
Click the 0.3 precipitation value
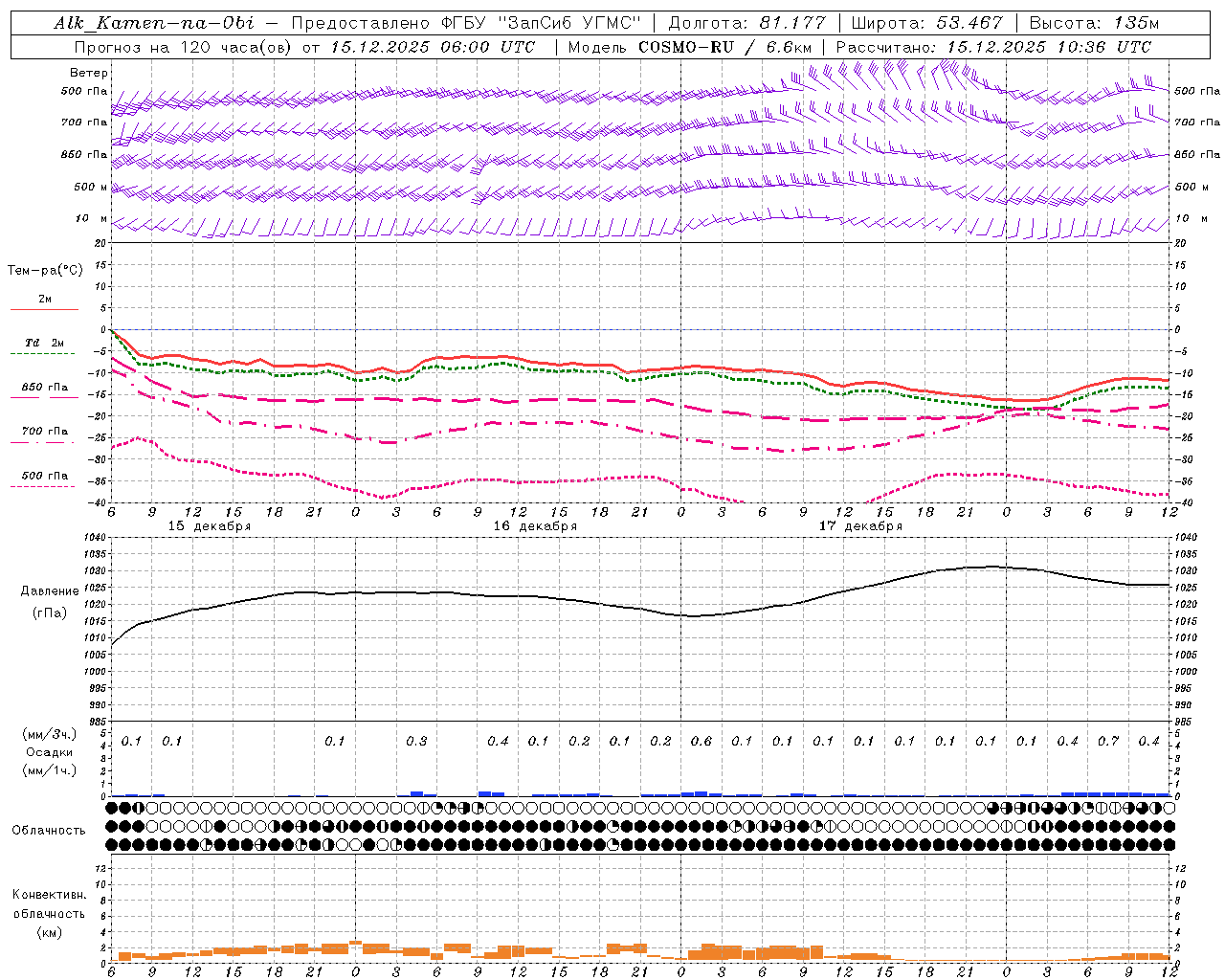point(416,742)
